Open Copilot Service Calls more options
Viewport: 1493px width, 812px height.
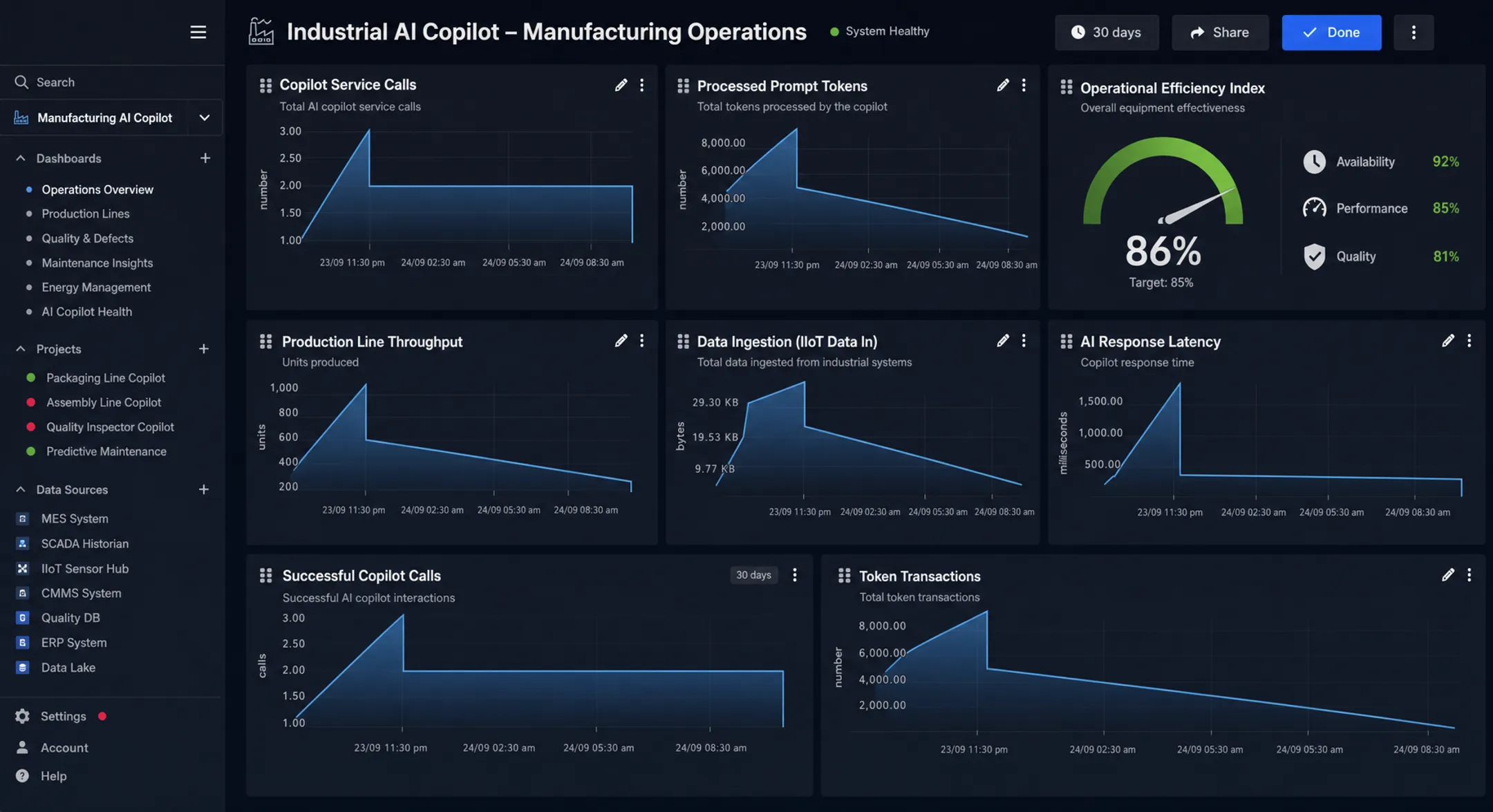point(642,85)
